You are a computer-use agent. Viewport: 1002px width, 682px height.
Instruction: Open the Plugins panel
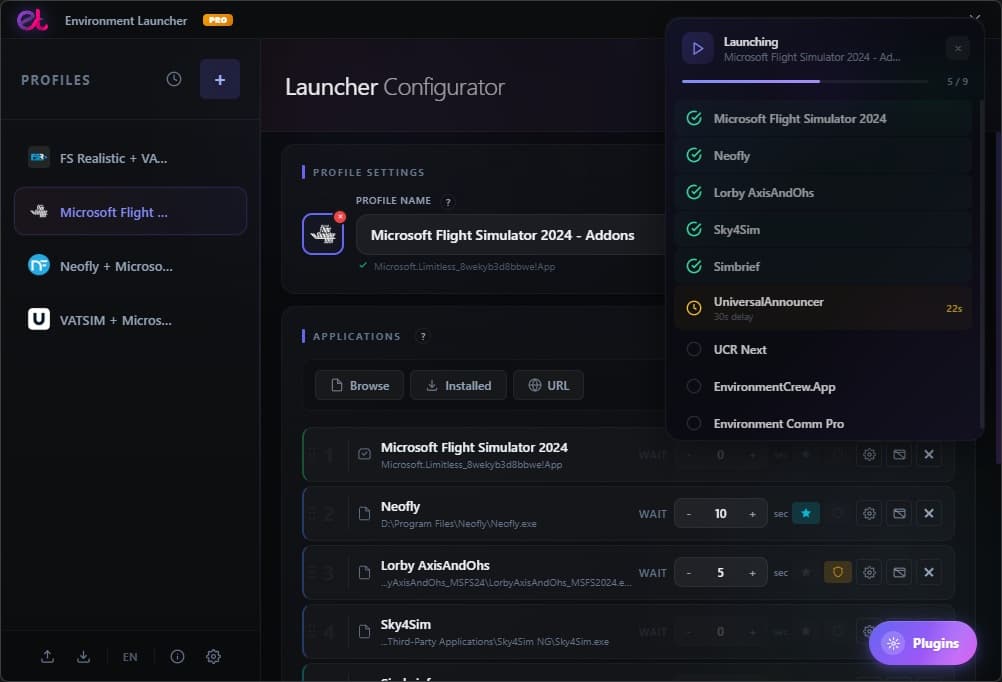click(923, 643)
